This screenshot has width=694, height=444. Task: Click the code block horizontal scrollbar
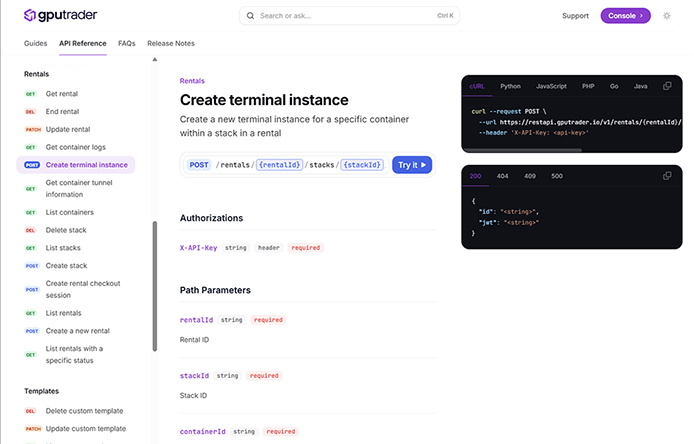point(522,151)
